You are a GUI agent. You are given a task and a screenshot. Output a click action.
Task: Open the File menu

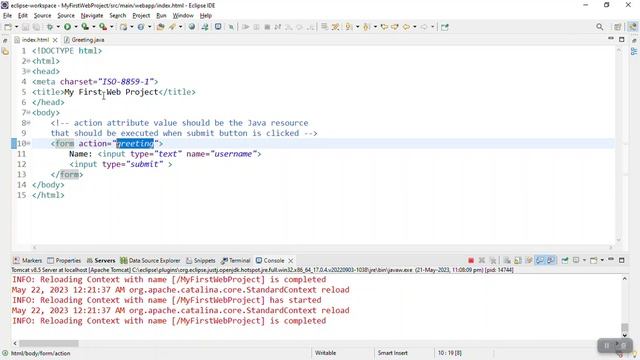7,16
